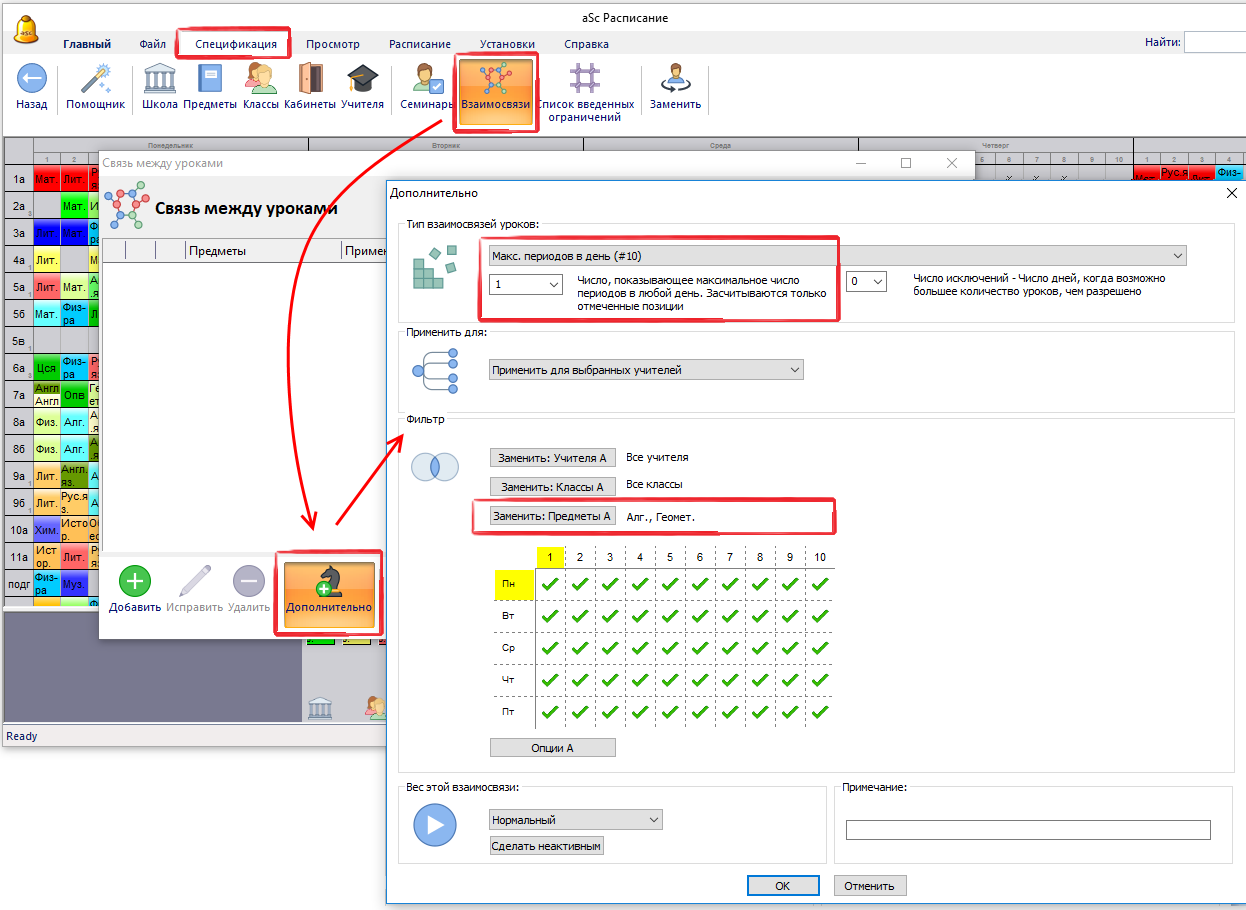Click Добавить green plus button
The image size is (1246, 910).
coord(135,582)
